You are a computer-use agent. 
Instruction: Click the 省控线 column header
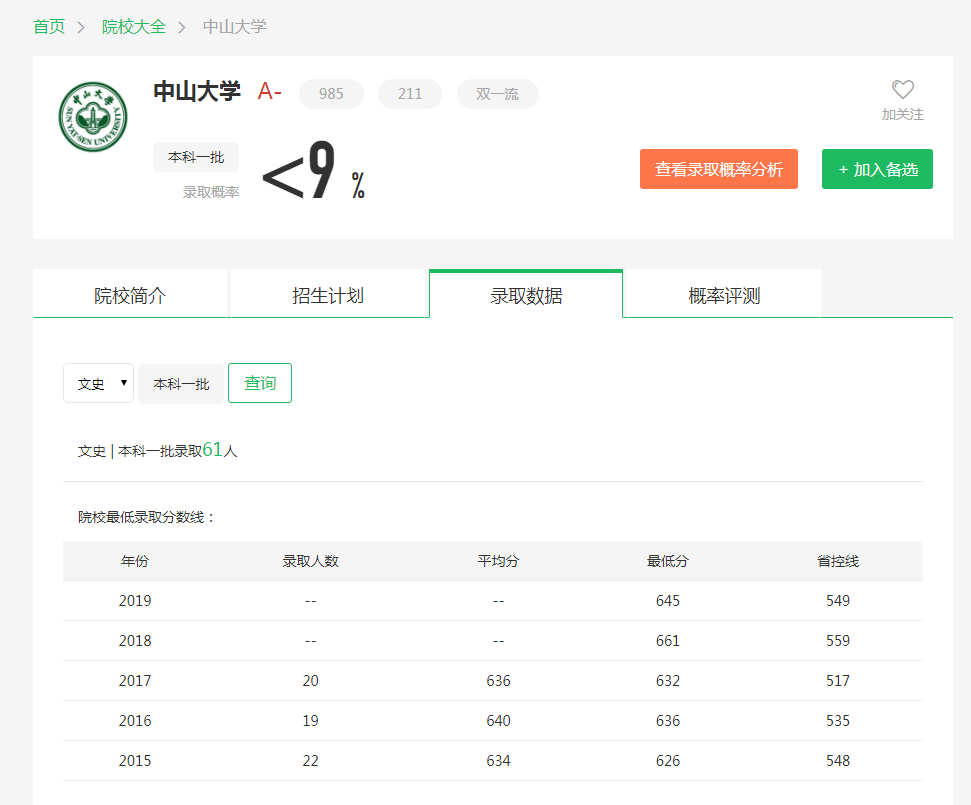point(838,561)
